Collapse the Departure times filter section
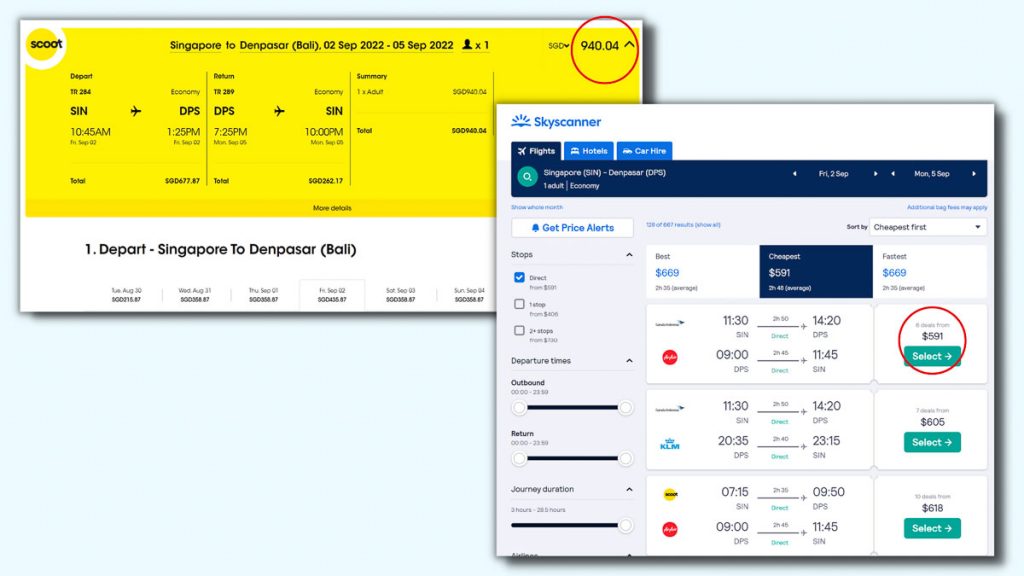Viewport: 1024px width, 576px height. point(629,360)
